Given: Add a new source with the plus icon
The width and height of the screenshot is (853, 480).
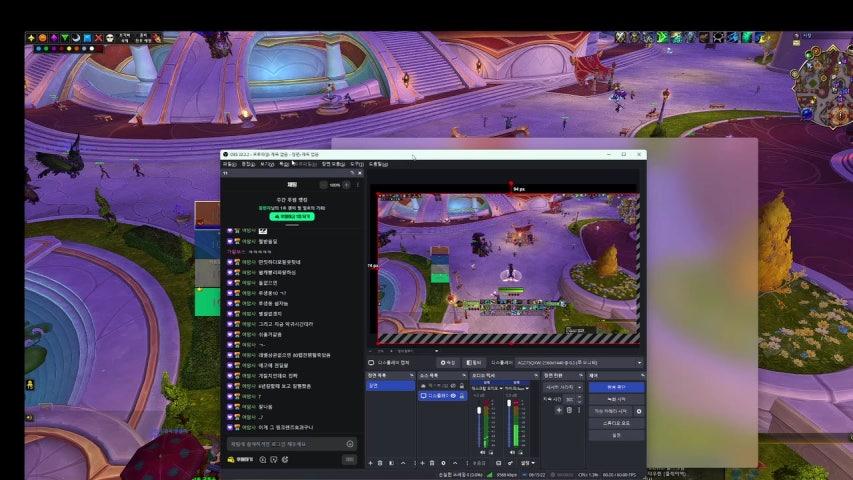Looking at the screenshot, I should [x=422, y=463].
